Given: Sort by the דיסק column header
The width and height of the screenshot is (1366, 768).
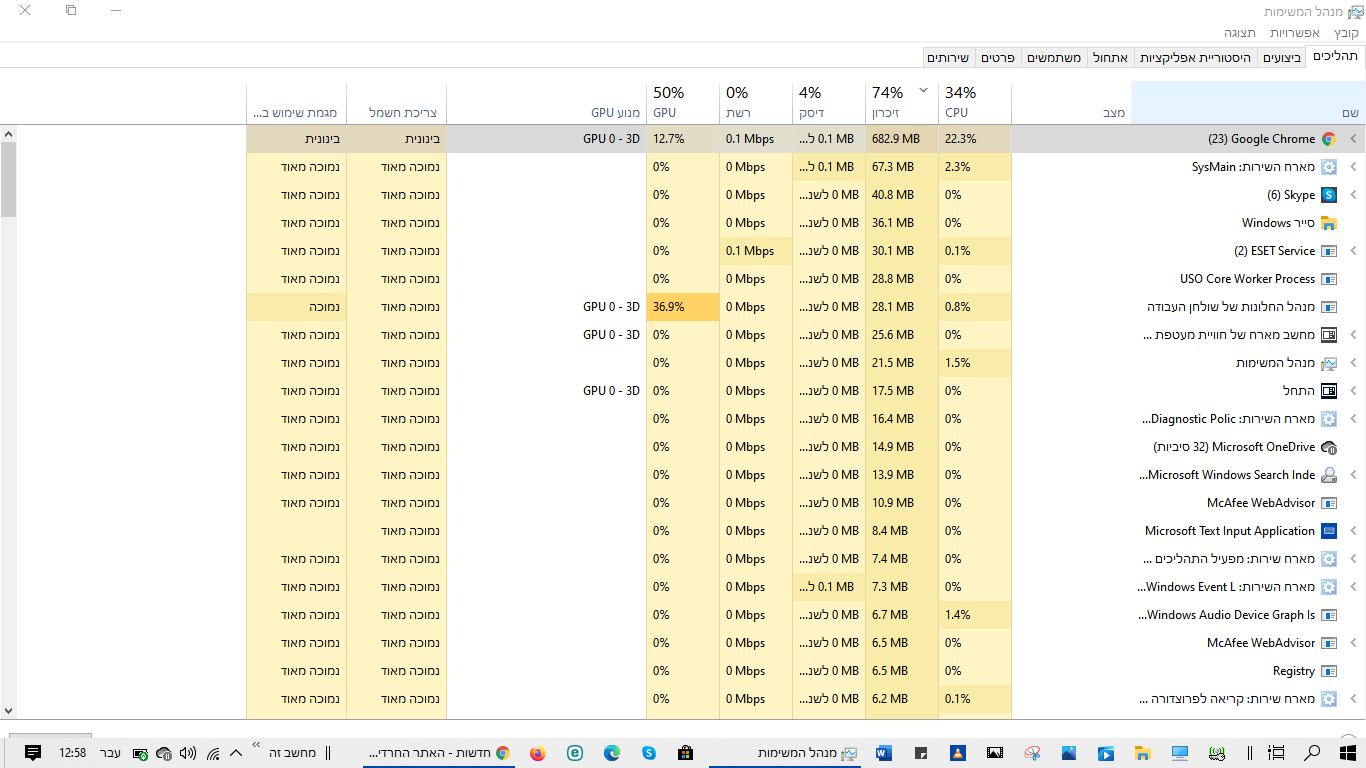Looking at the screenshot, I should [x=829, y=103].
